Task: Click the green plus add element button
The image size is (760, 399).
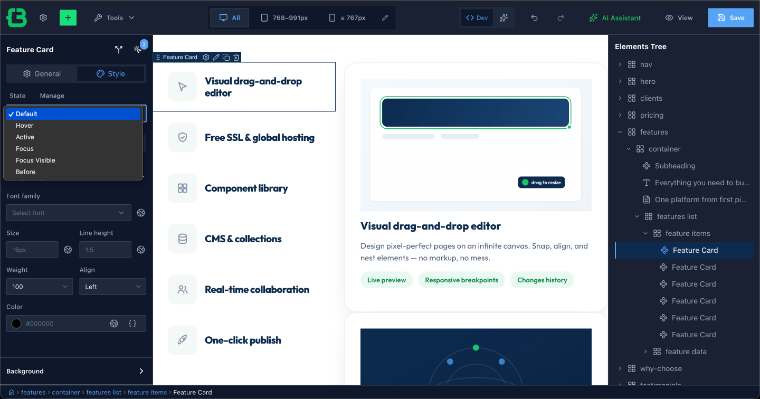Action: pyautogui.click(x=68, y=17)
